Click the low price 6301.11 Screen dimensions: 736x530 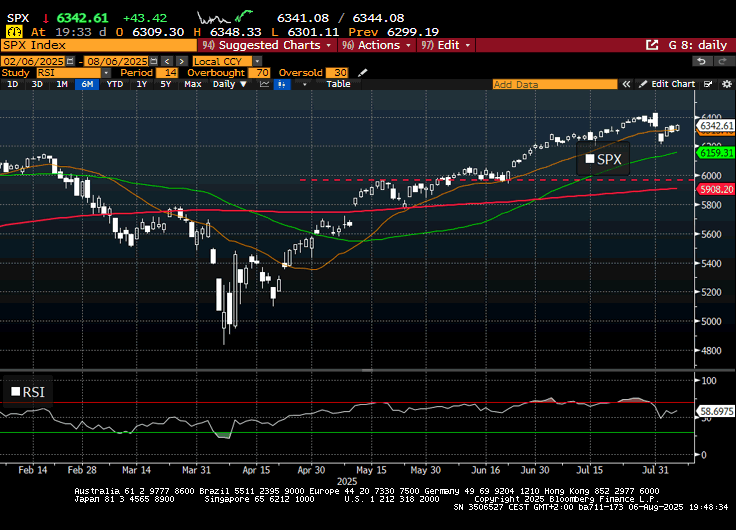313,32
